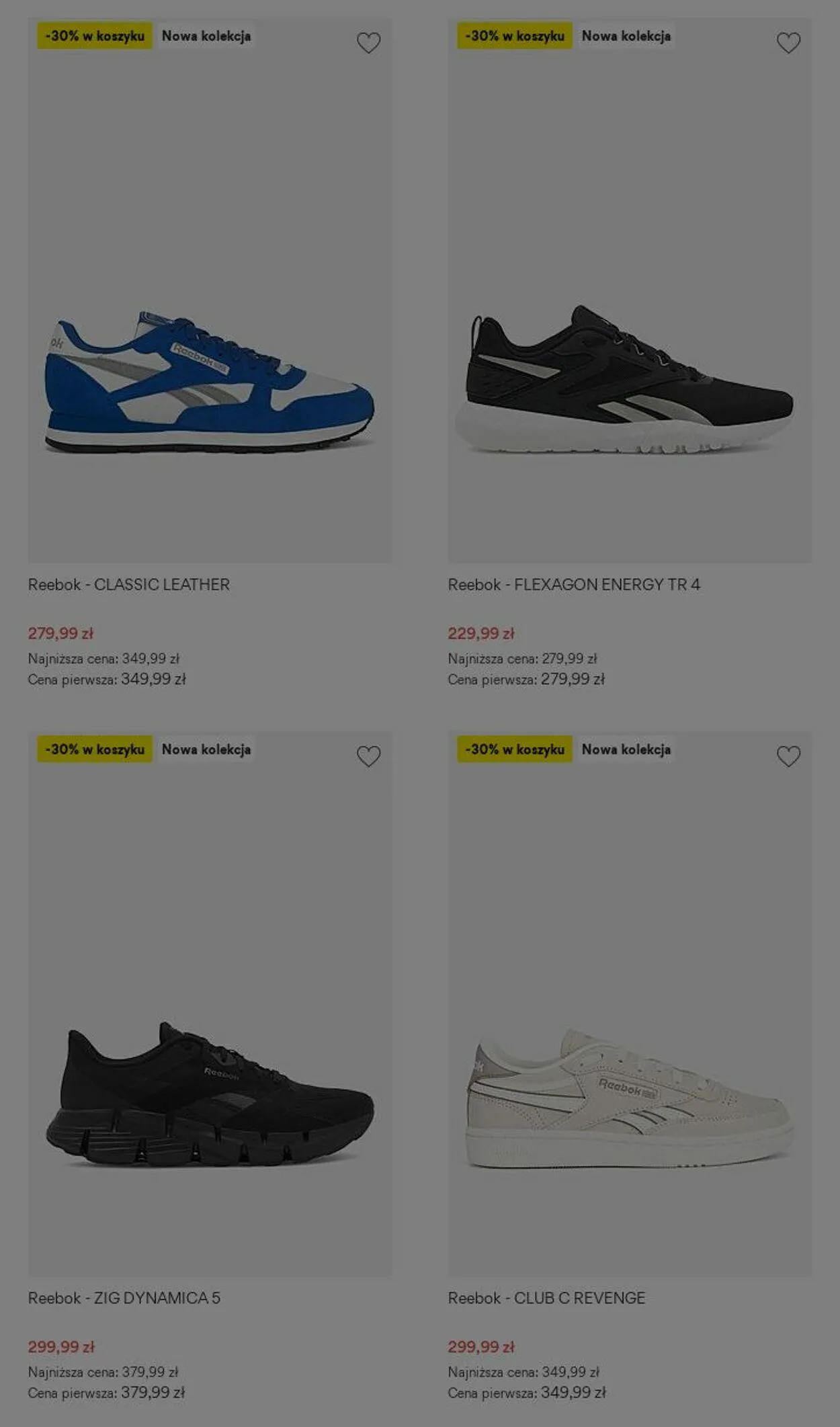Open Reebok - FLEXAGON ENERGY TR 4 title
The image size is (840, 1427).
[x=574, y=585]
